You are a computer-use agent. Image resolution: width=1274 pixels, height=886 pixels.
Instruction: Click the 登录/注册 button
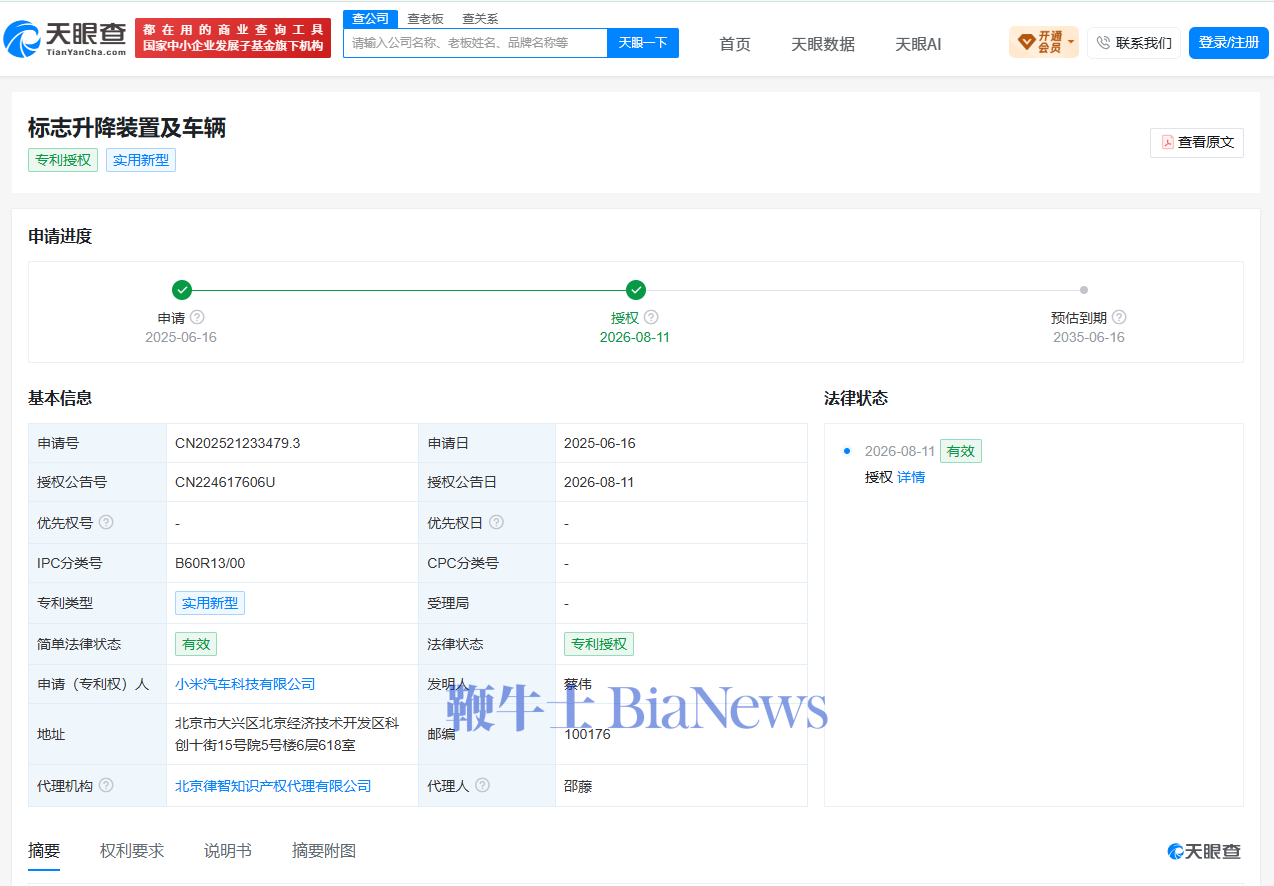[x=1229, y=43]
